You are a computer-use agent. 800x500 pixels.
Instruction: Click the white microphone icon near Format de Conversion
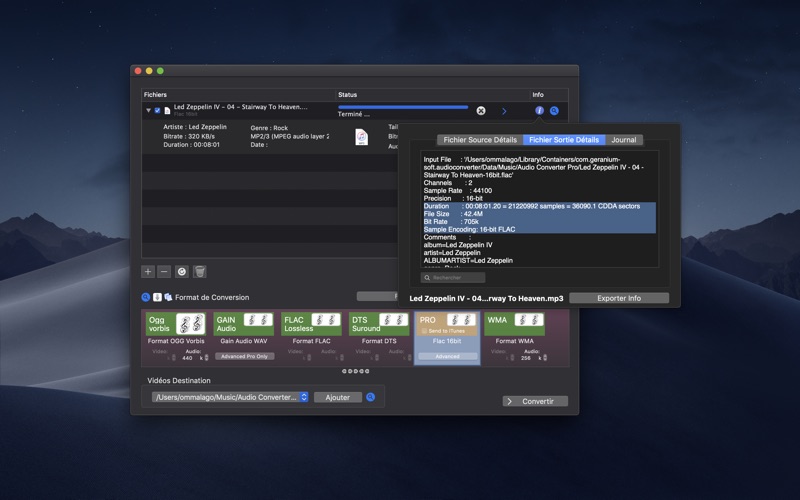point(157,297)
